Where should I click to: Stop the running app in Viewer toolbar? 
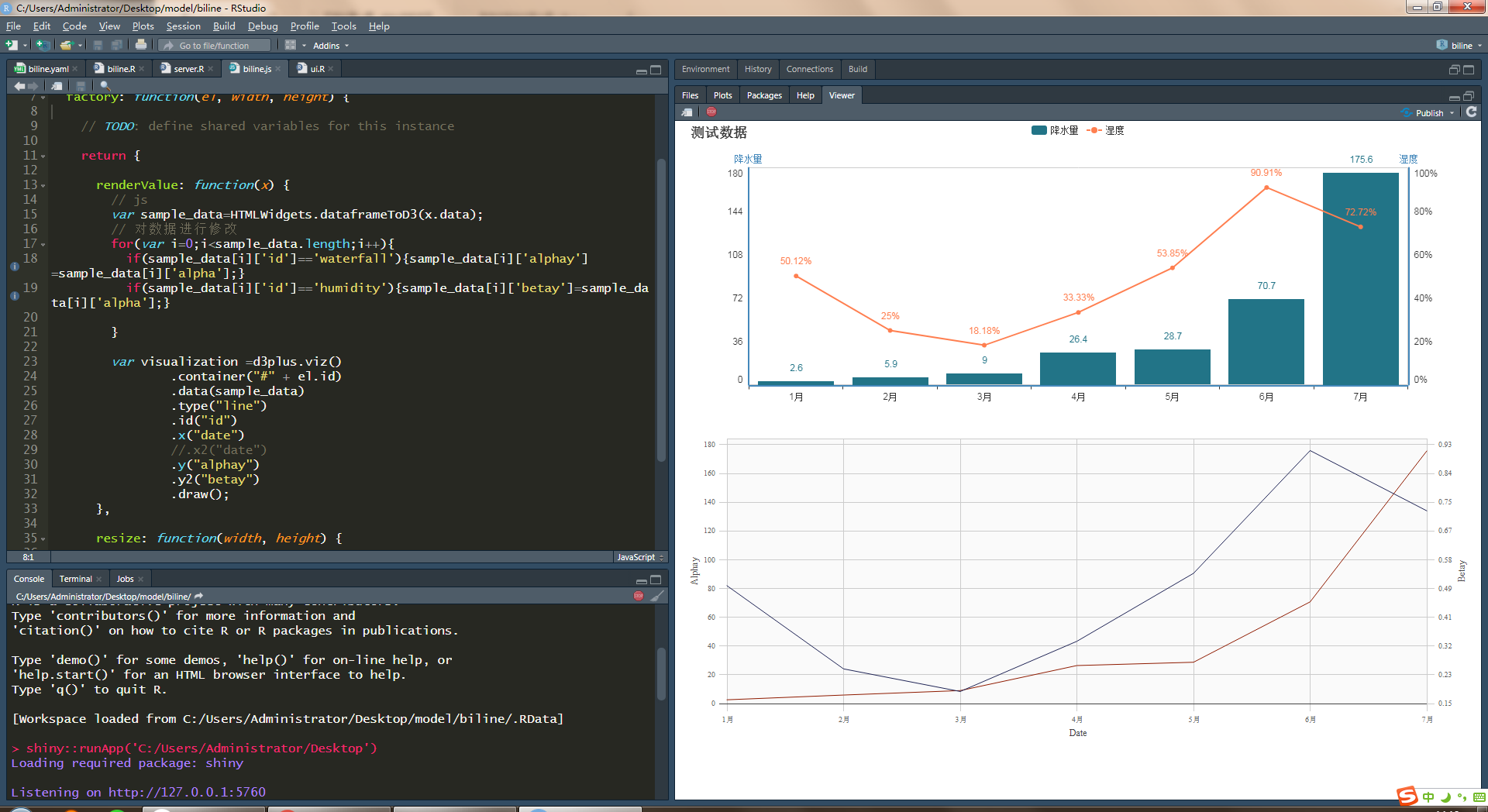(711, 112)
